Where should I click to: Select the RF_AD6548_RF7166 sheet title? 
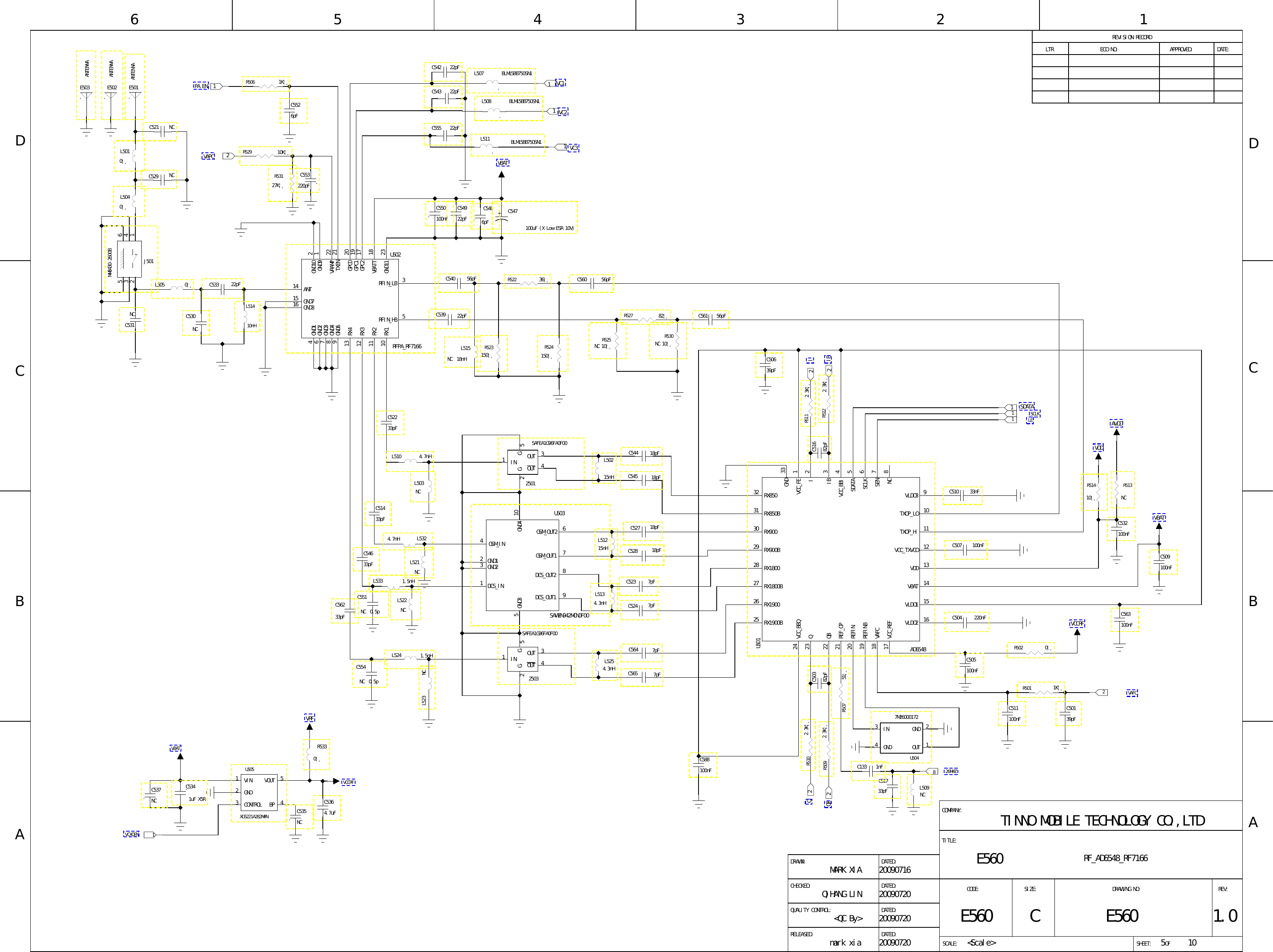(x=1115, y=858)
